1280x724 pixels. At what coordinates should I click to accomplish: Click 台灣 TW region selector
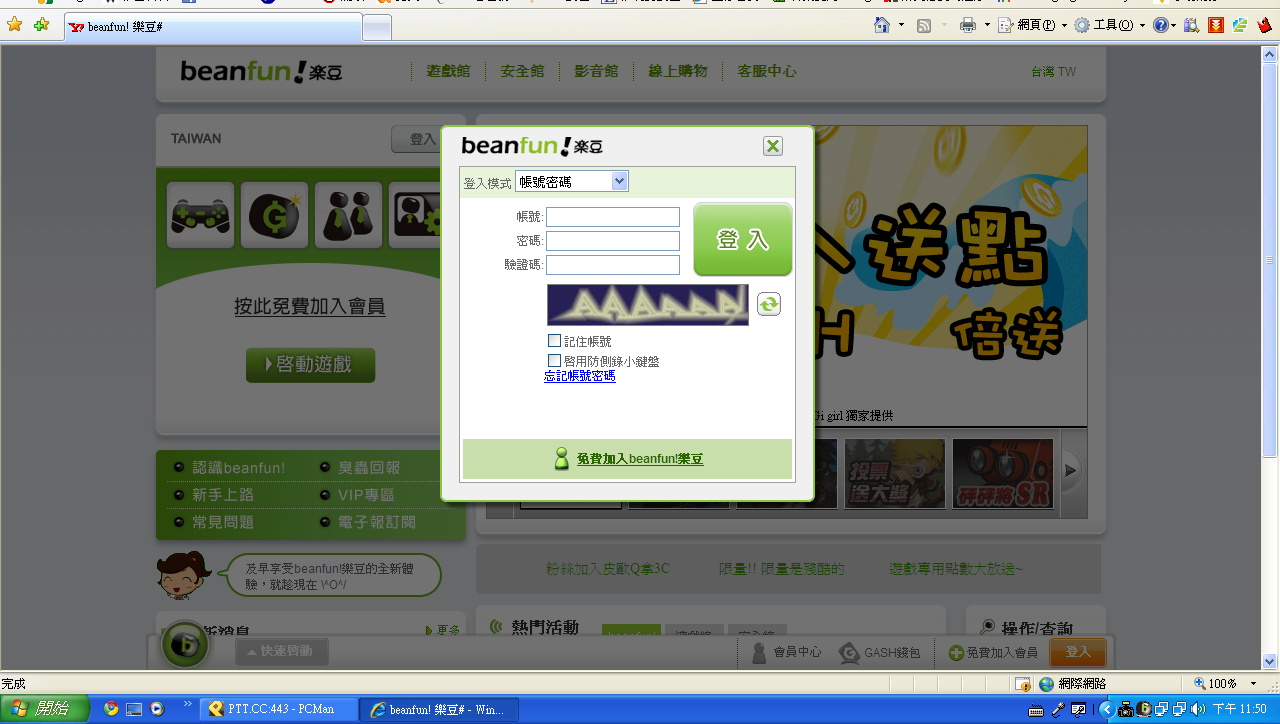click(1053, 72)
